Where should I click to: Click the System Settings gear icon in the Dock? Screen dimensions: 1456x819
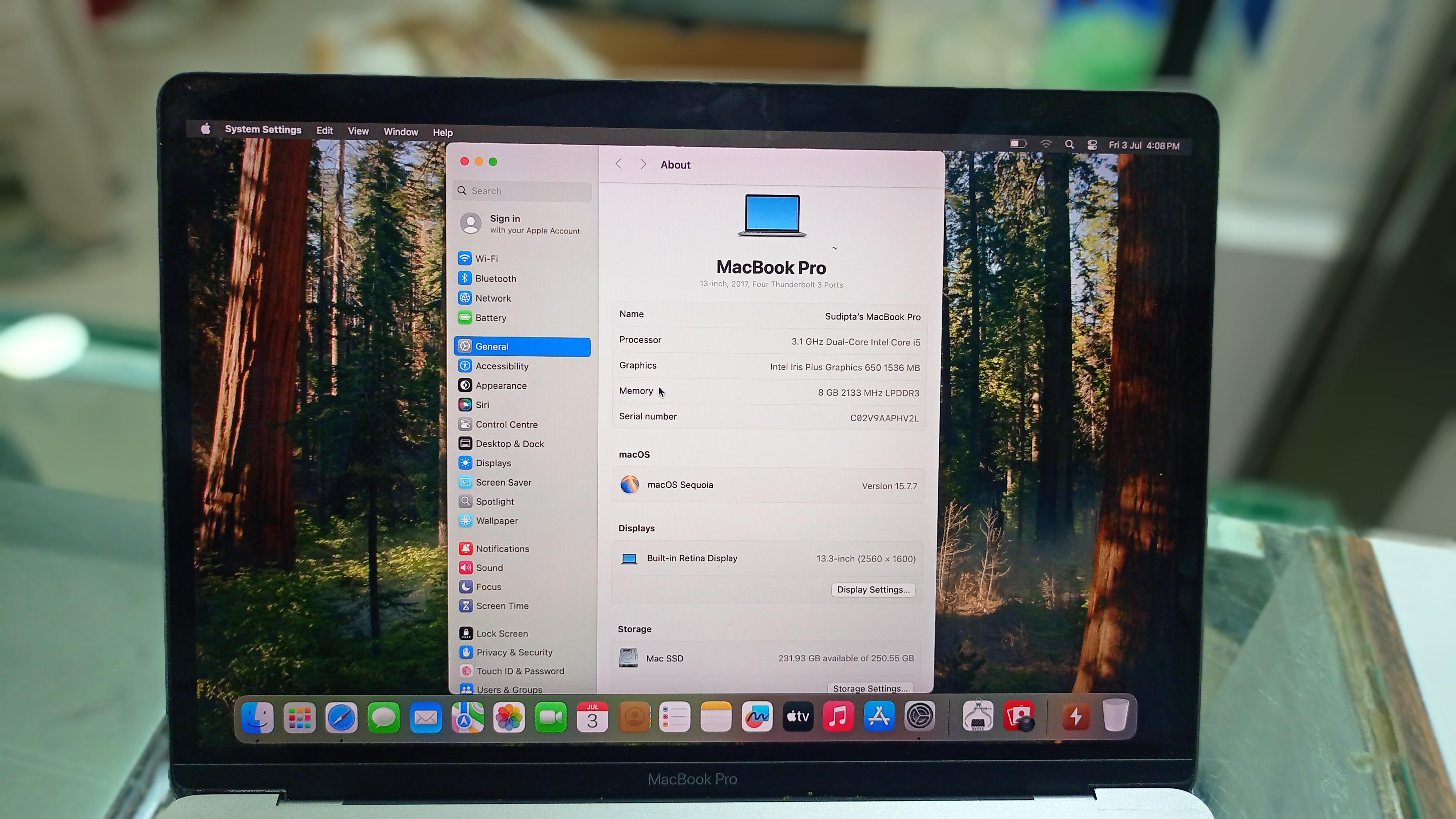[x=920, y=716]
